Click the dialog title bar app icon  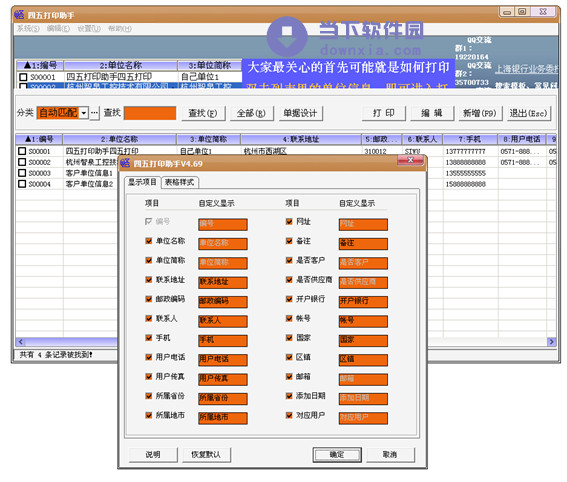click(x=125, y=163)
